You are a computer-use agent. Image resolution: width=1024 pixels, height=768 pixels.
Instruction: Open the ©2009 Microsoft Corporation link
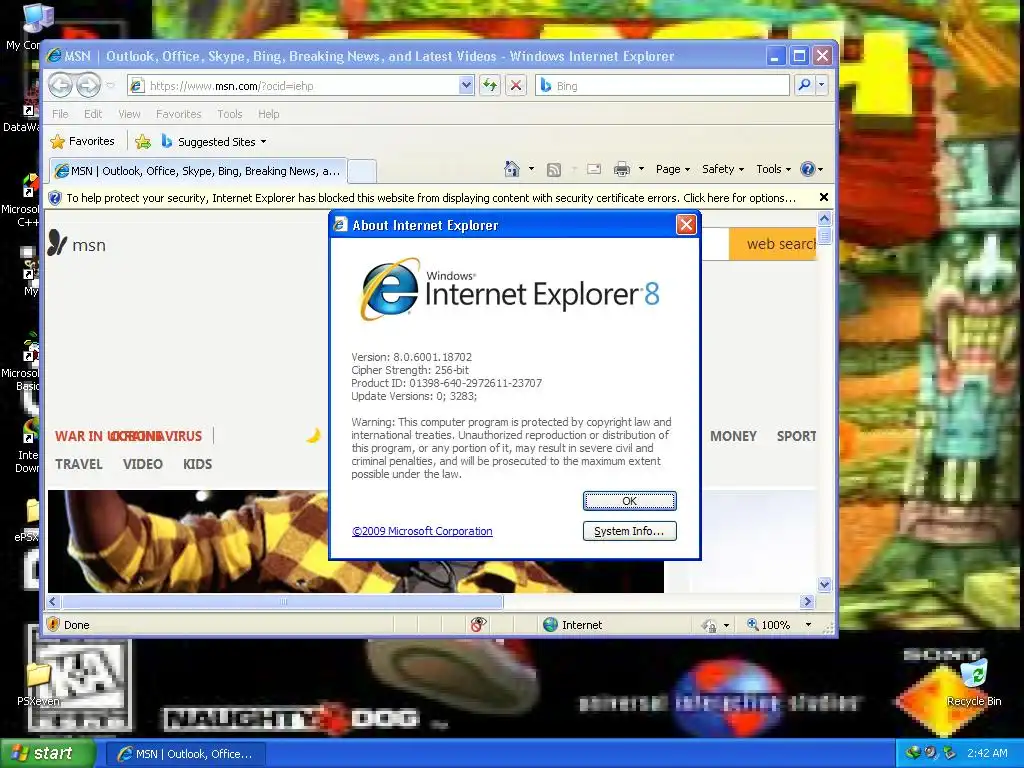tap(422, 531)
